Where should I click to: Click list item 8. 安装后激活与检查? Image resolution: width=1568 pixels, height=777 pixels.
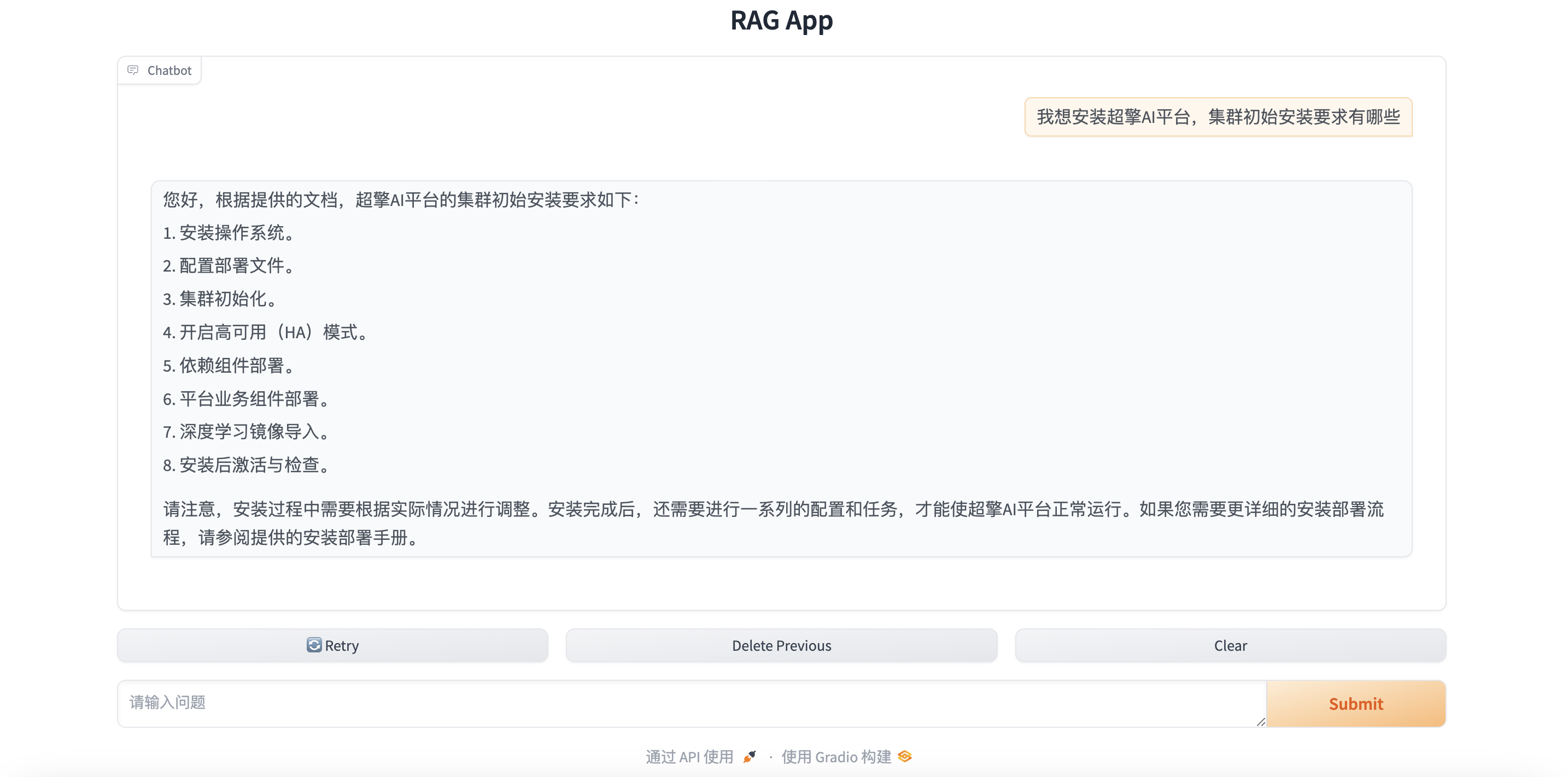pyautogui.click(x=247, y=465)
